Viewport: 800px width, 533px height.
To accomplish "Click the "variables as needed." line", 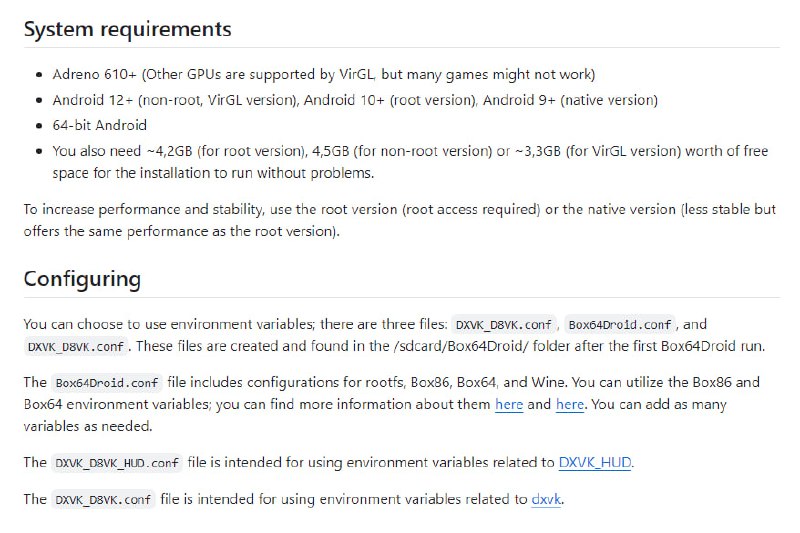I will click(88, 426).
